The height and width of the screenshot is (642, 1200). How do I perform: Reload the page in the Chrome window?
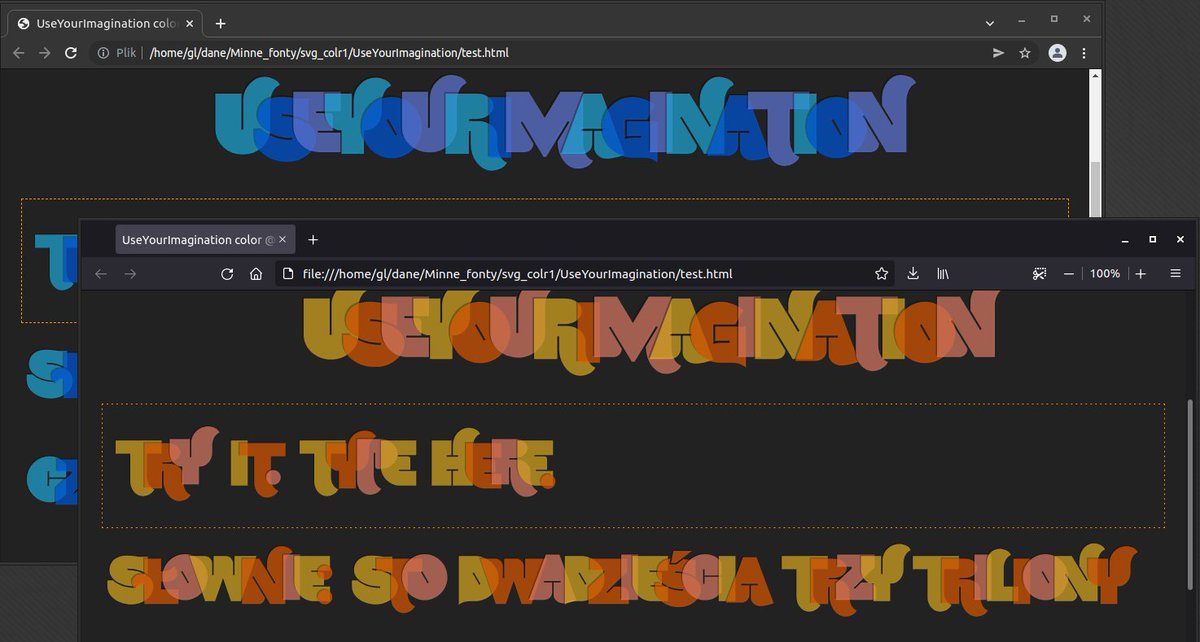coord(71,53)
